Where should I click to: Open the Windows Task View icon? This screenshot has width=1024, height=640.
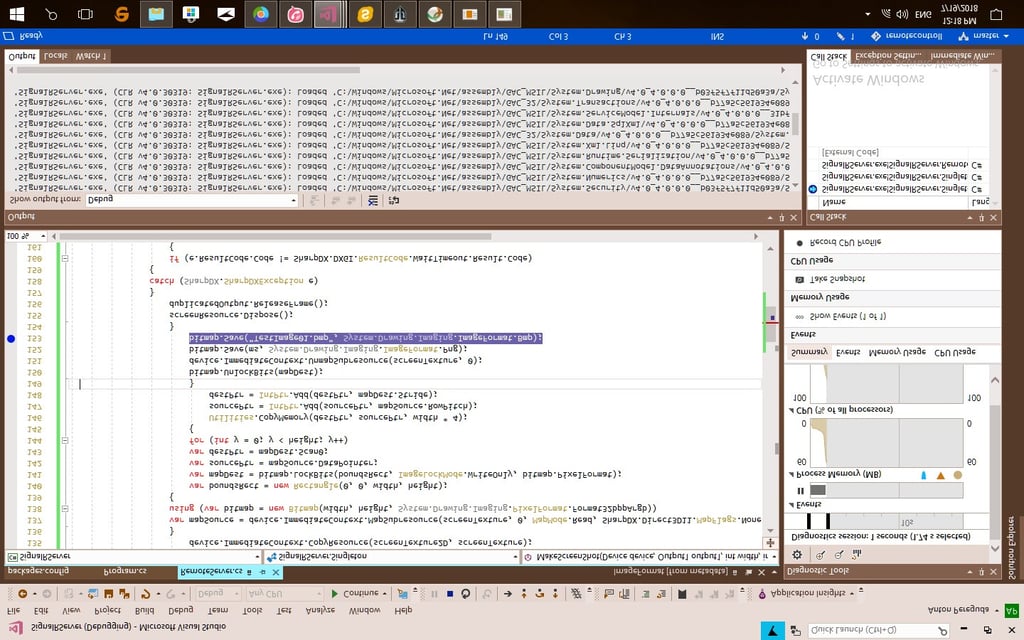pyautogui.click(x=85, y=14)
